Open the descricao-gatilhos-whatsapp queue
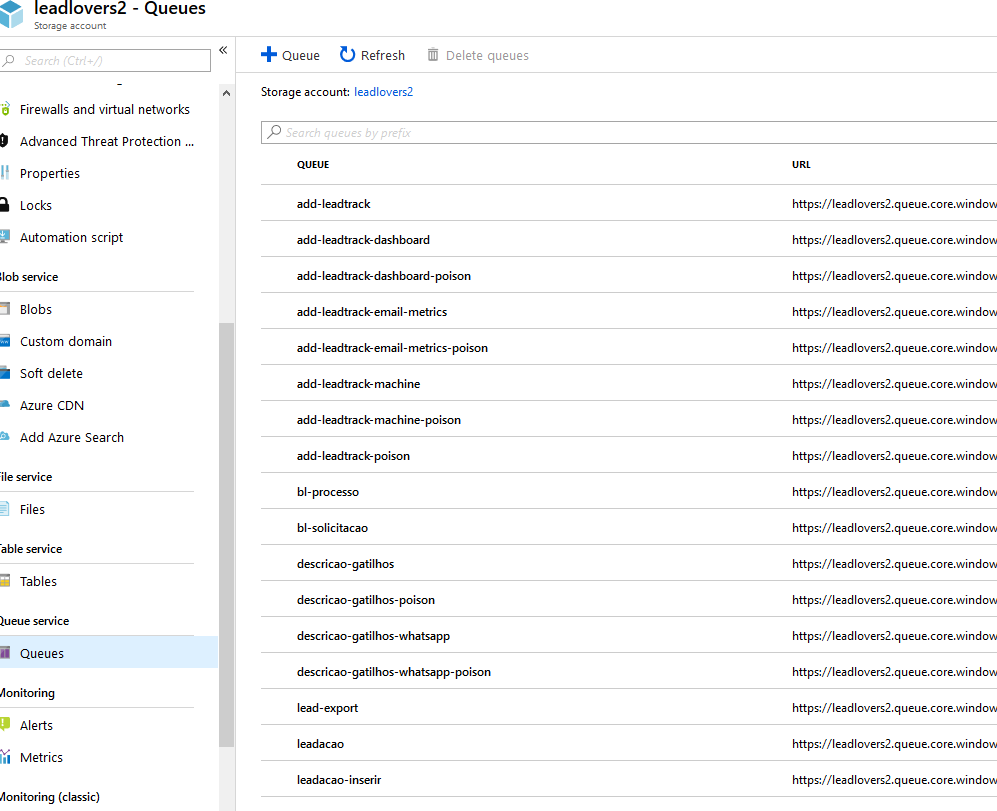The image size is (997, 811). pyautogui.click(x=373, y=636)
